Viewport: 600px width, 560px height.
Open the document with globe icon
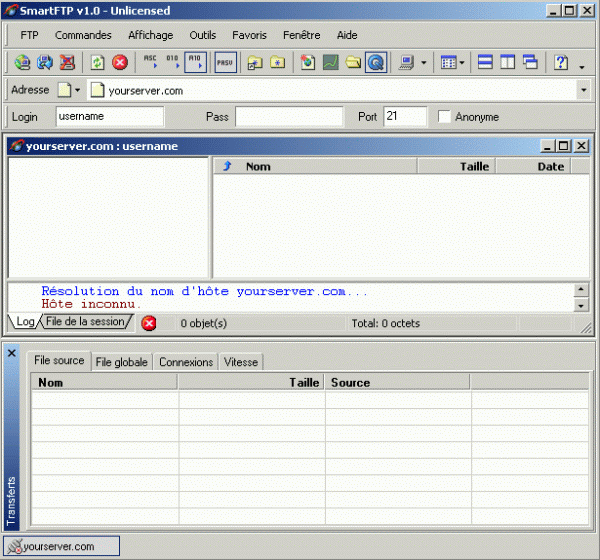308,62
